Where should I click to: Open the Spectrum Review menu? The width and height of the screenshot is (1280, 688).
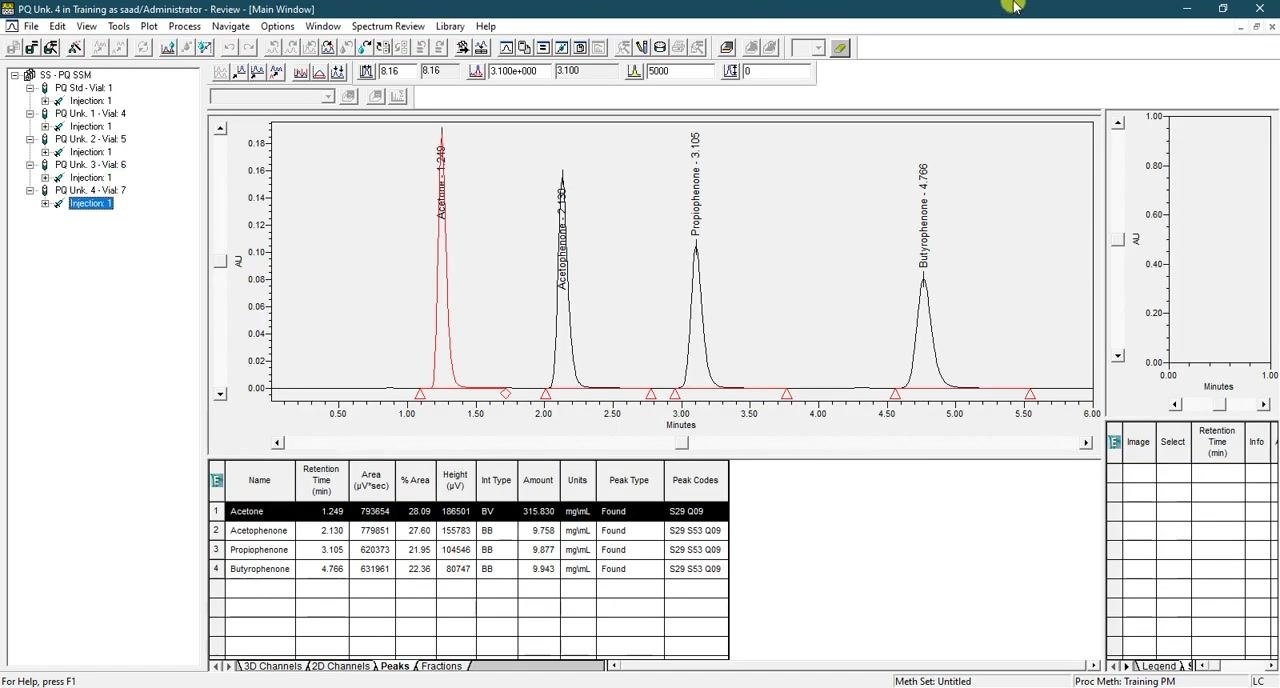pos(388,26)
